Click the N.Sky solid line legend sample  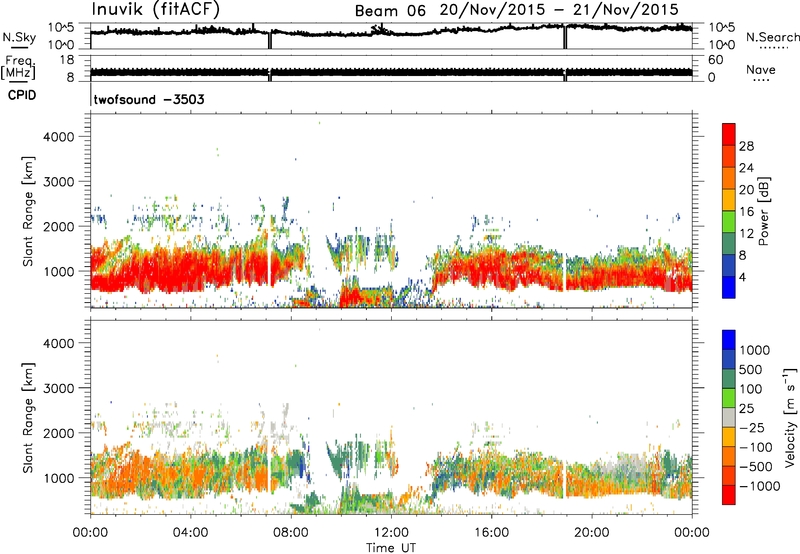pos(19,47)
